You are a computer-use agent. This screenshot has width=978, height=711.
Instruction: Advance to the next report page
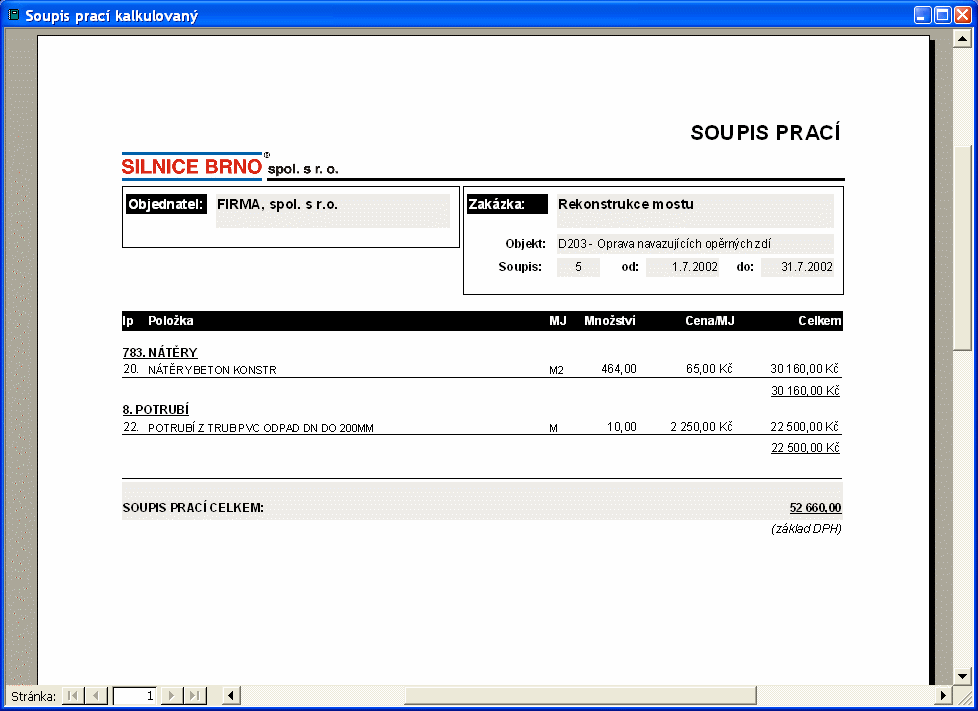click(x=172, y=695)
